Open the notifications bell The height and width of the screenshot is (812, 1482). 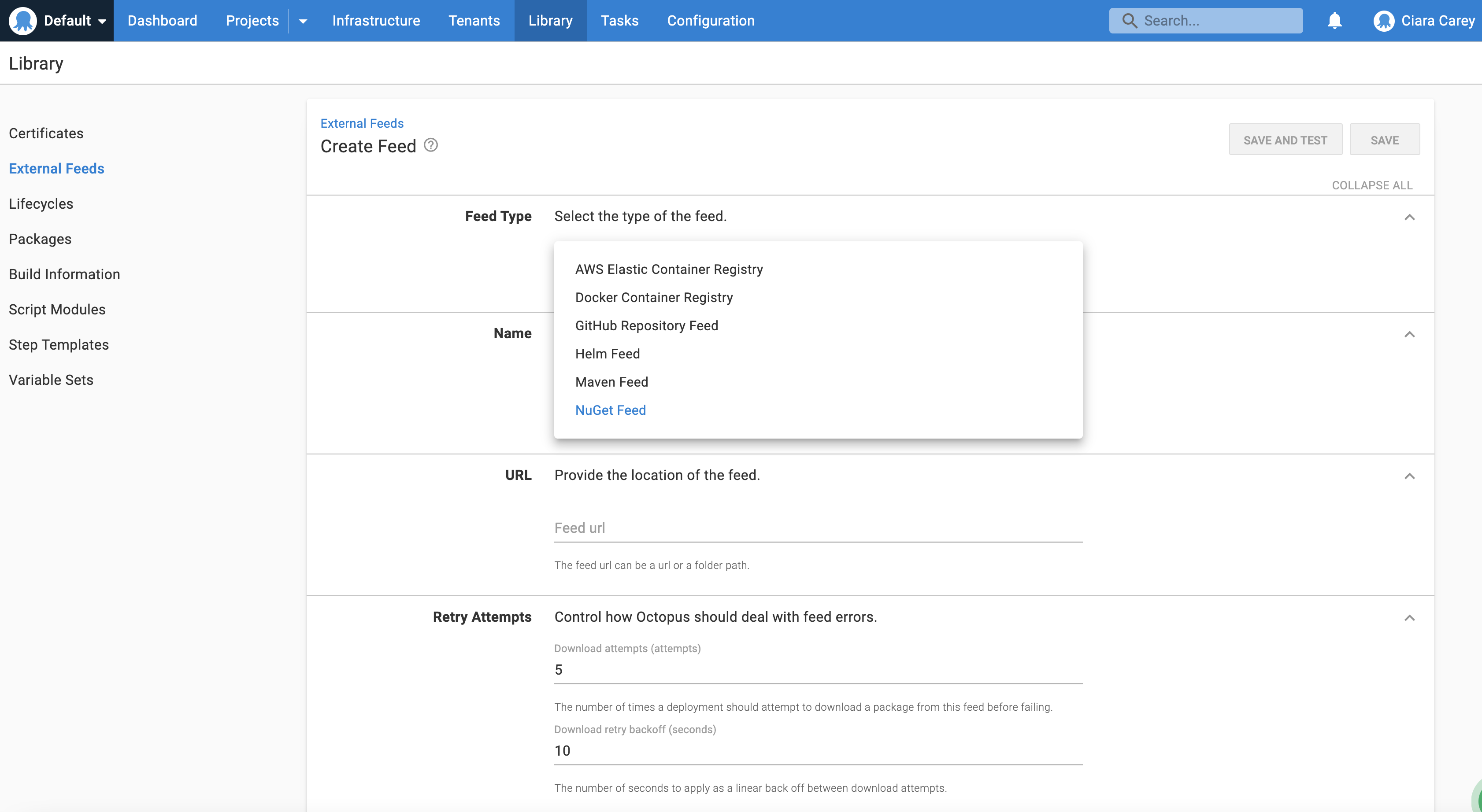(1334, 20)
